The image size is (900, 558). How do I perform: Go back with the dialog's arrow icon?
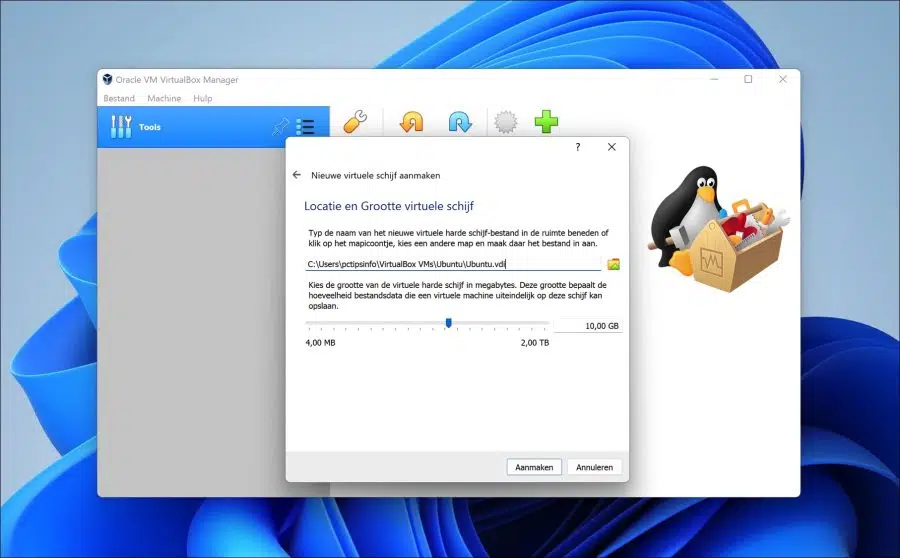[297, 175]
